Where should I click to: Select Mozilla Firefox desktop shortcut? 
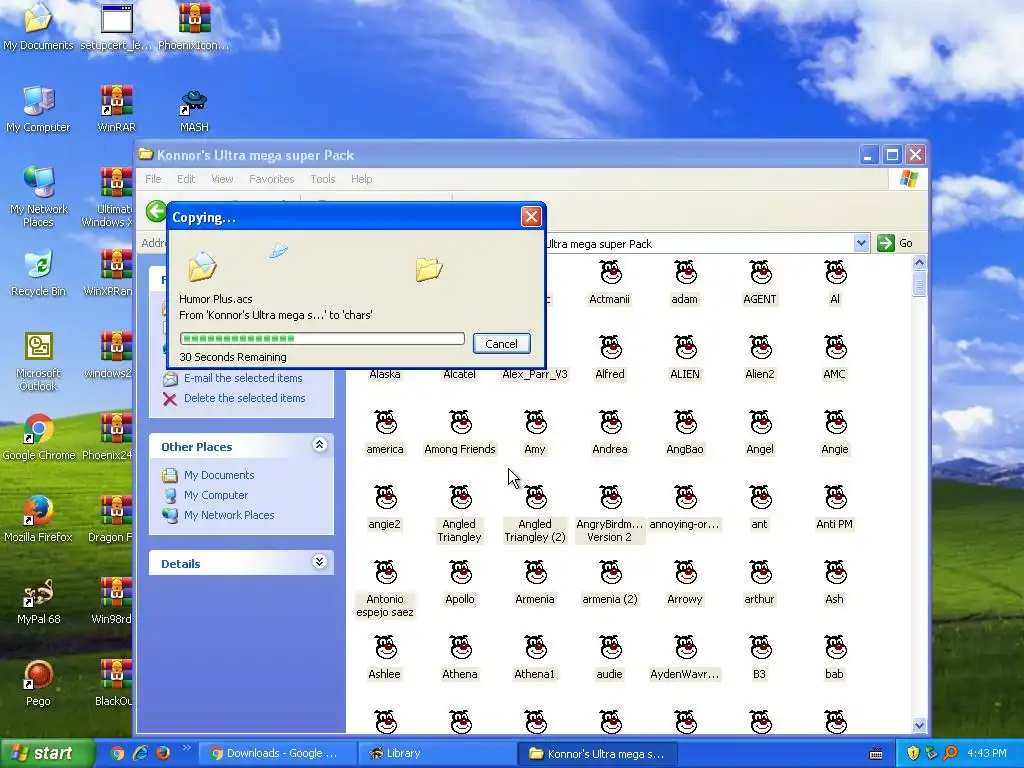coord(38,519)
